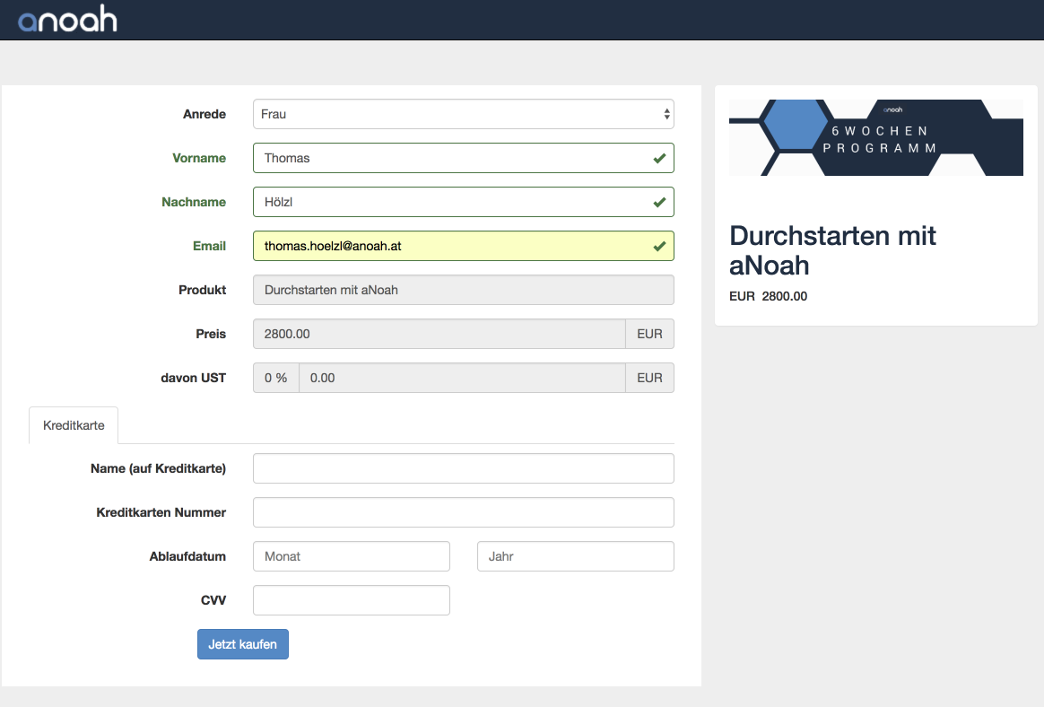The width and height of the screenshot is (1044, 707).
Task: Click the aNoah logo in header
Action: tap(67, 19)
